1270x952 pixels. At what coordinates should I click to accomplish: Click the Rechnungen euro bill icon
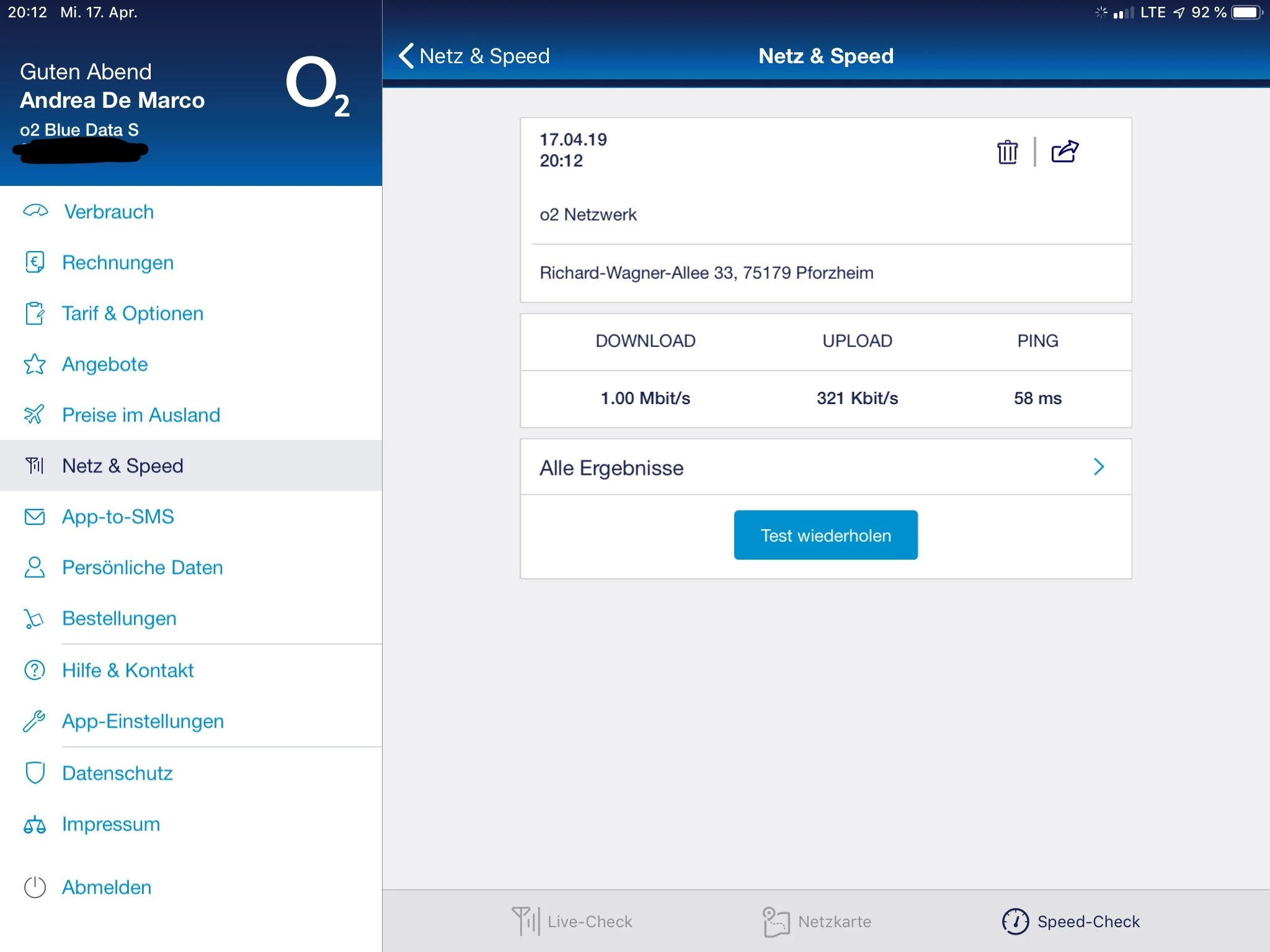35,262
